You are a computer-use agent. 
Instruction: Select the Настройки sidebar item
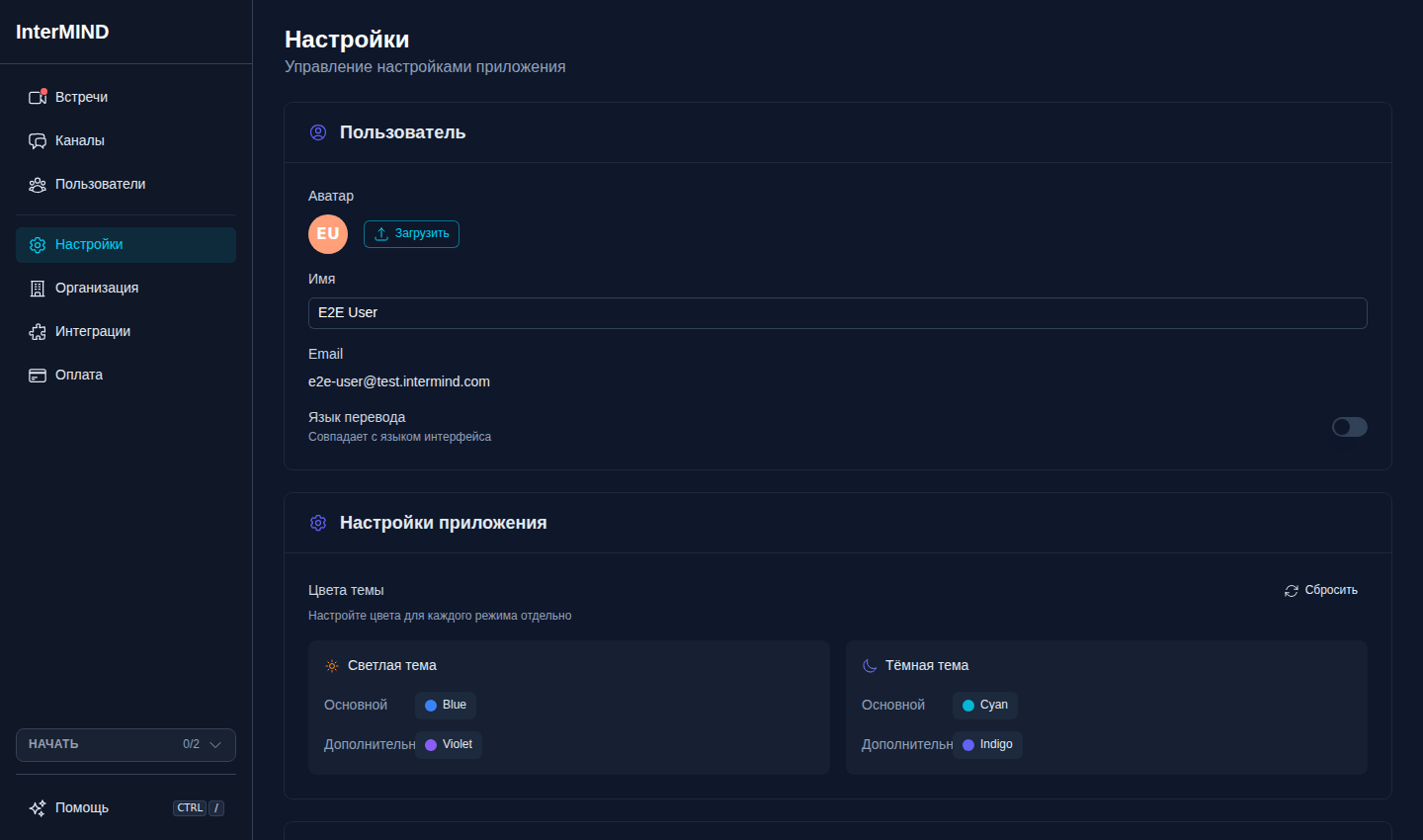(126, 245)
